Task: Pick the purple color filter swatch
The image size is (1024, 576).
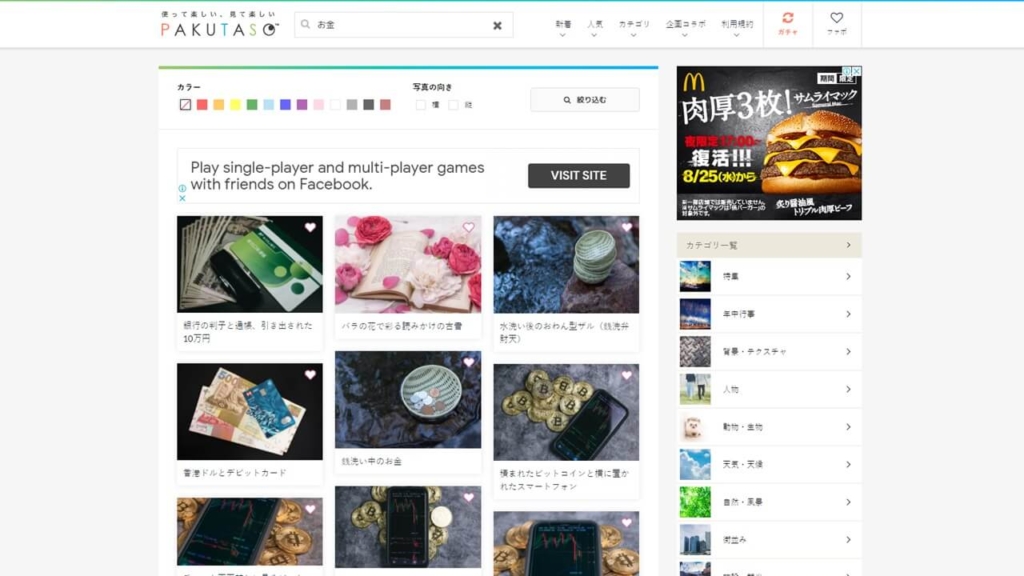Action: [x=302, y=104]
